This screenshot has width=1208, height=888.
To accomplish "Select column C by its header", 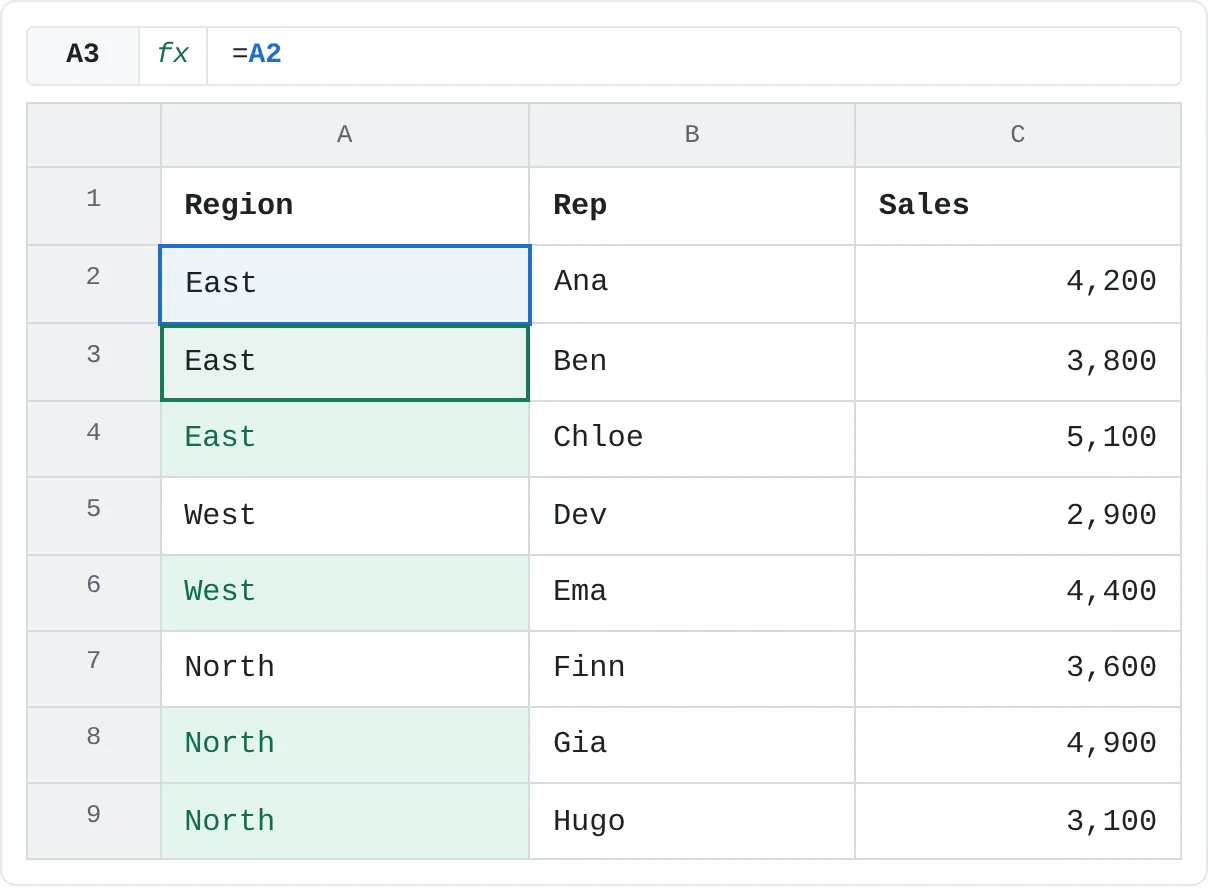I will point(1018,135).
